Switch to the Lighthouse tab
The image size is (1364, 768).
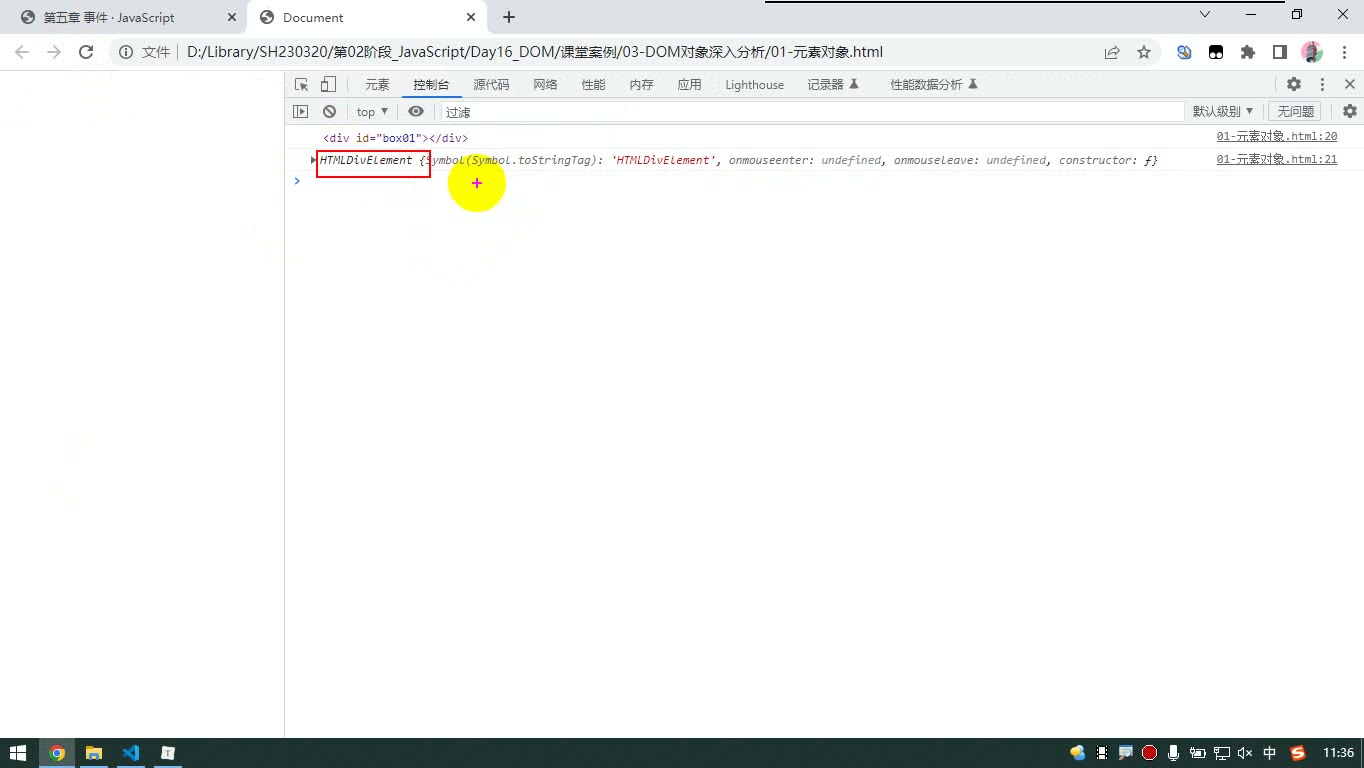[754, 85]
